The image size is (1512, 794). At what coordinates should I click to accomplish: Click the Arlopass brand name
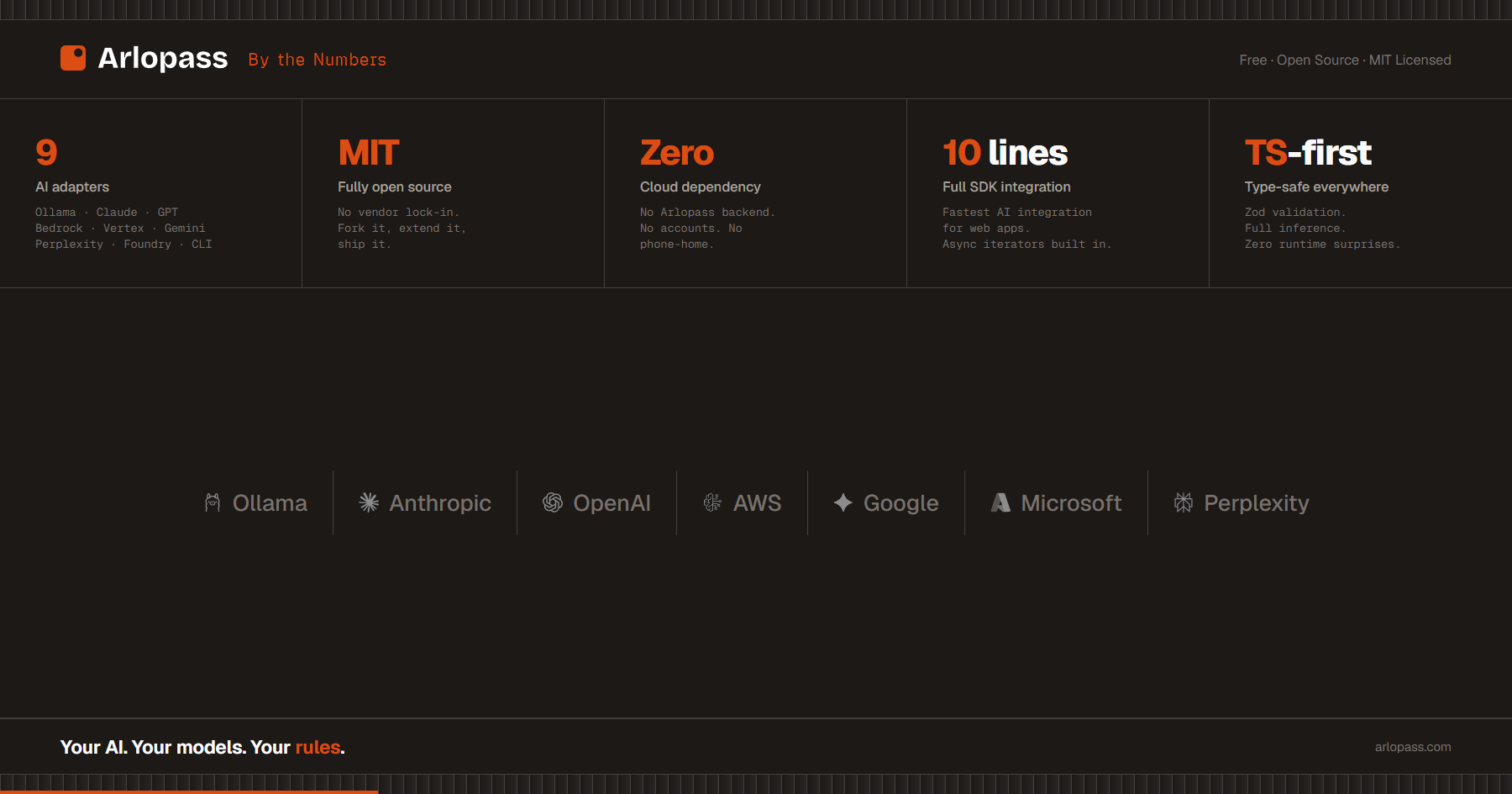(163, 58)
